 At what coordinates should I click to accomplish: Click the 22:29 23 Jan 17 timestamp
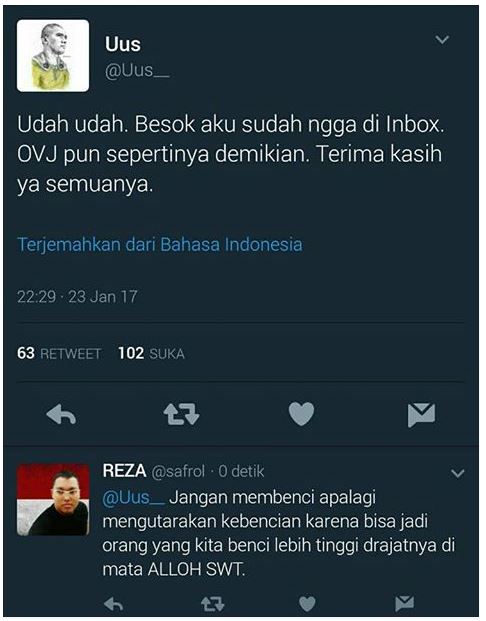pyautogui.click(x=77, y=297)
